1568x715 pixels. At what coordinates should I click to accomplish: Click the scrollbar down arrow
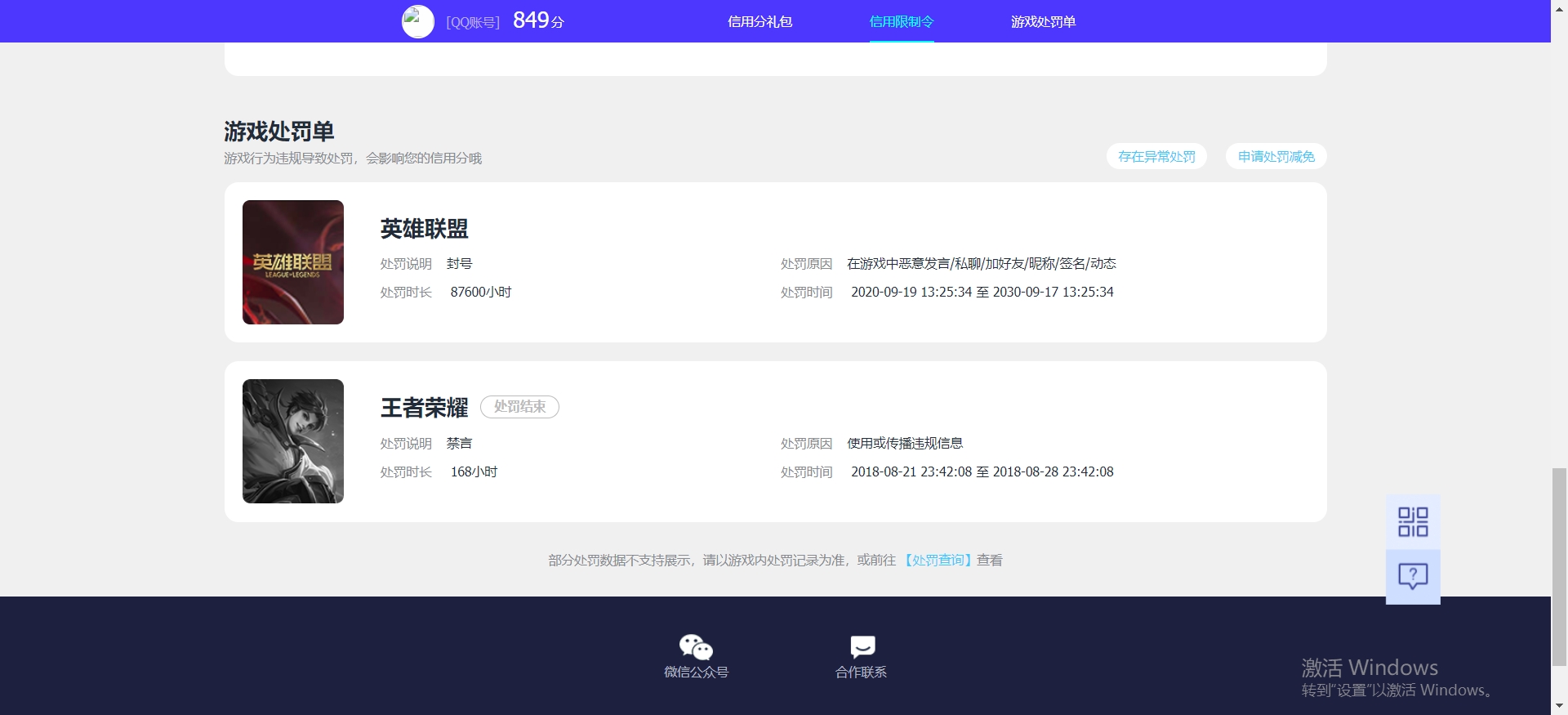(1559, 706)
